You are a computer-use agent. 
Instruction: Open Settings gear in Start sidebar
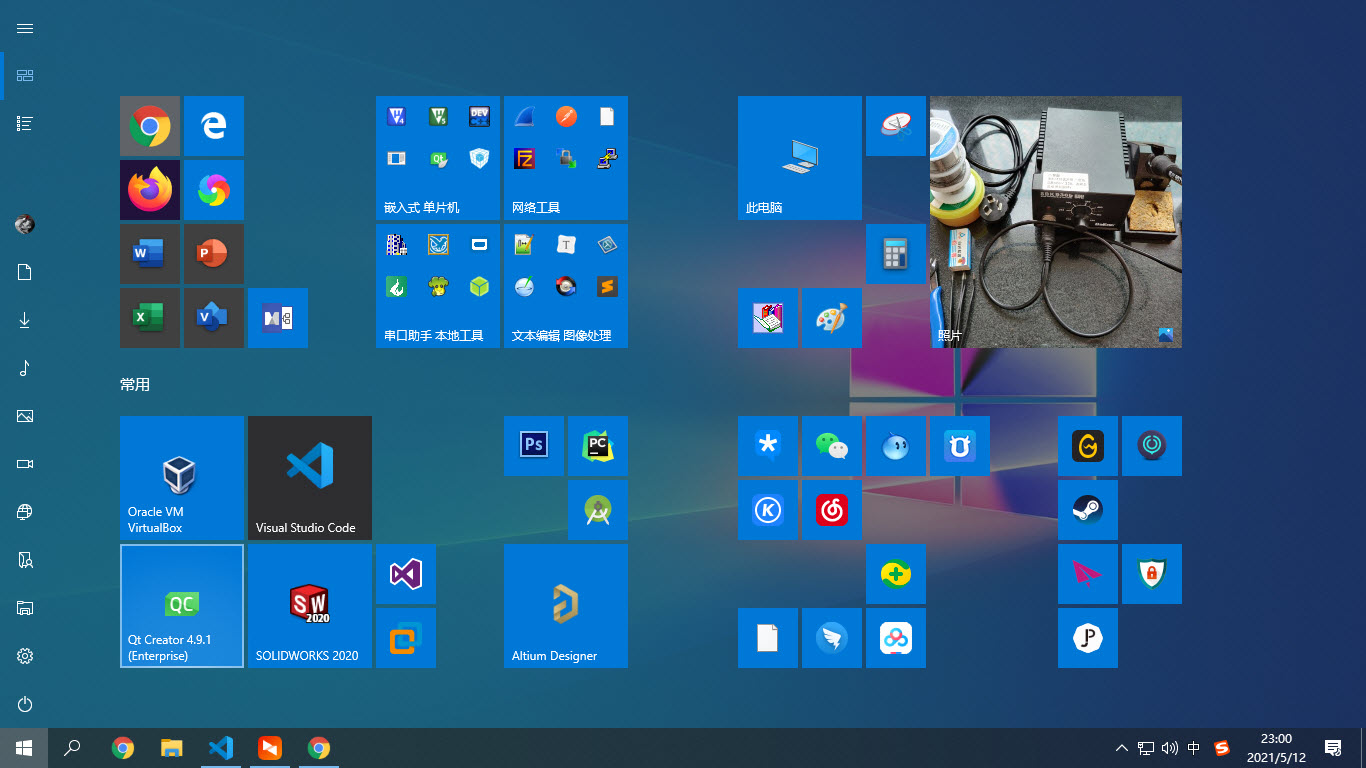pos(25,656)
